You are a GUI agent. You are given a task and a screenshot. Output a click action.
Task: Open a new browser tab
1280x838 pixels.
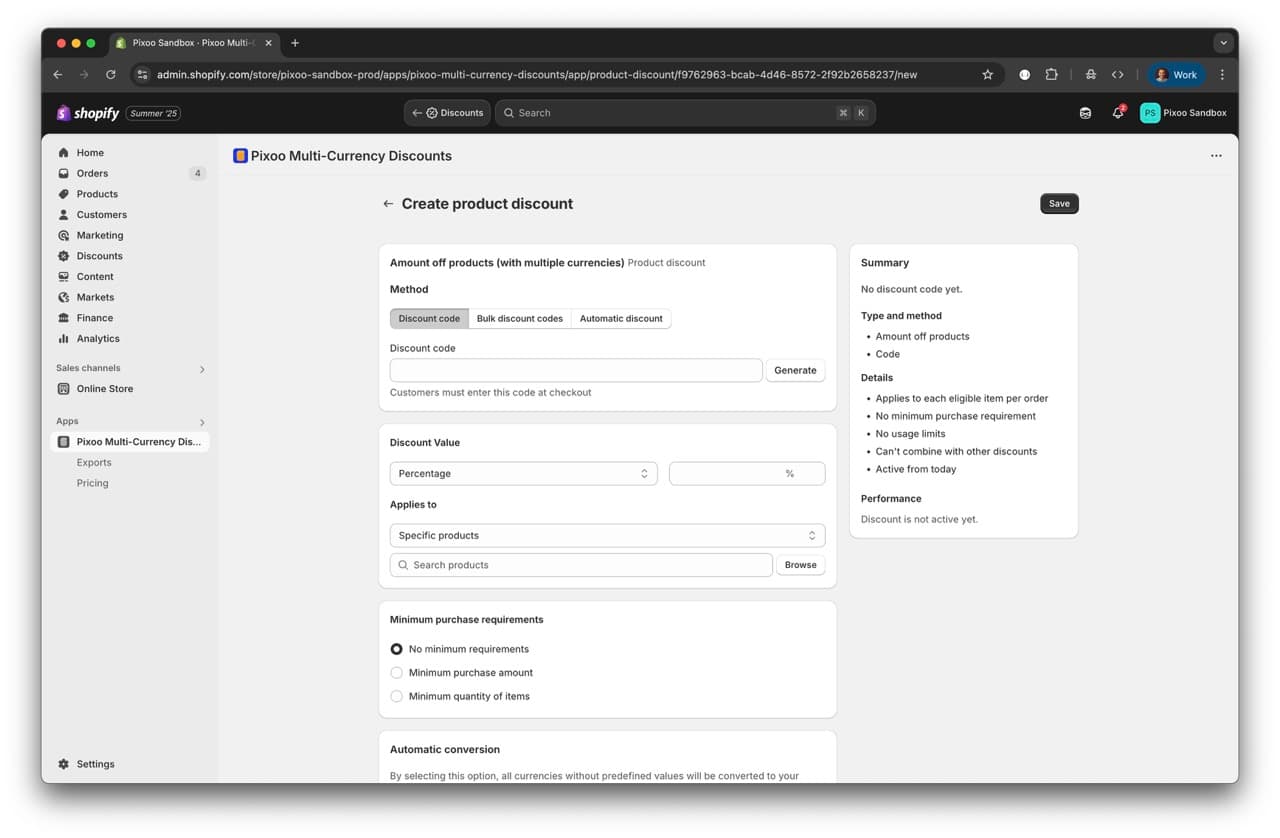coord(295,43)
